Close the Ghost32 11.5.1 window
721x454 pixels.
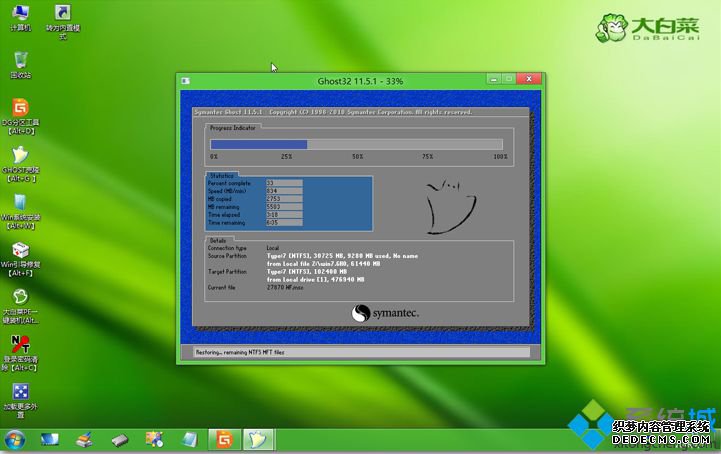pos(529,79)
